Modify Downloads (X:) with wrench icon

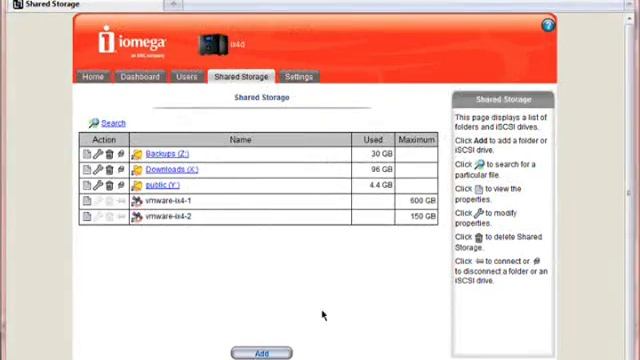click(98, 169)
